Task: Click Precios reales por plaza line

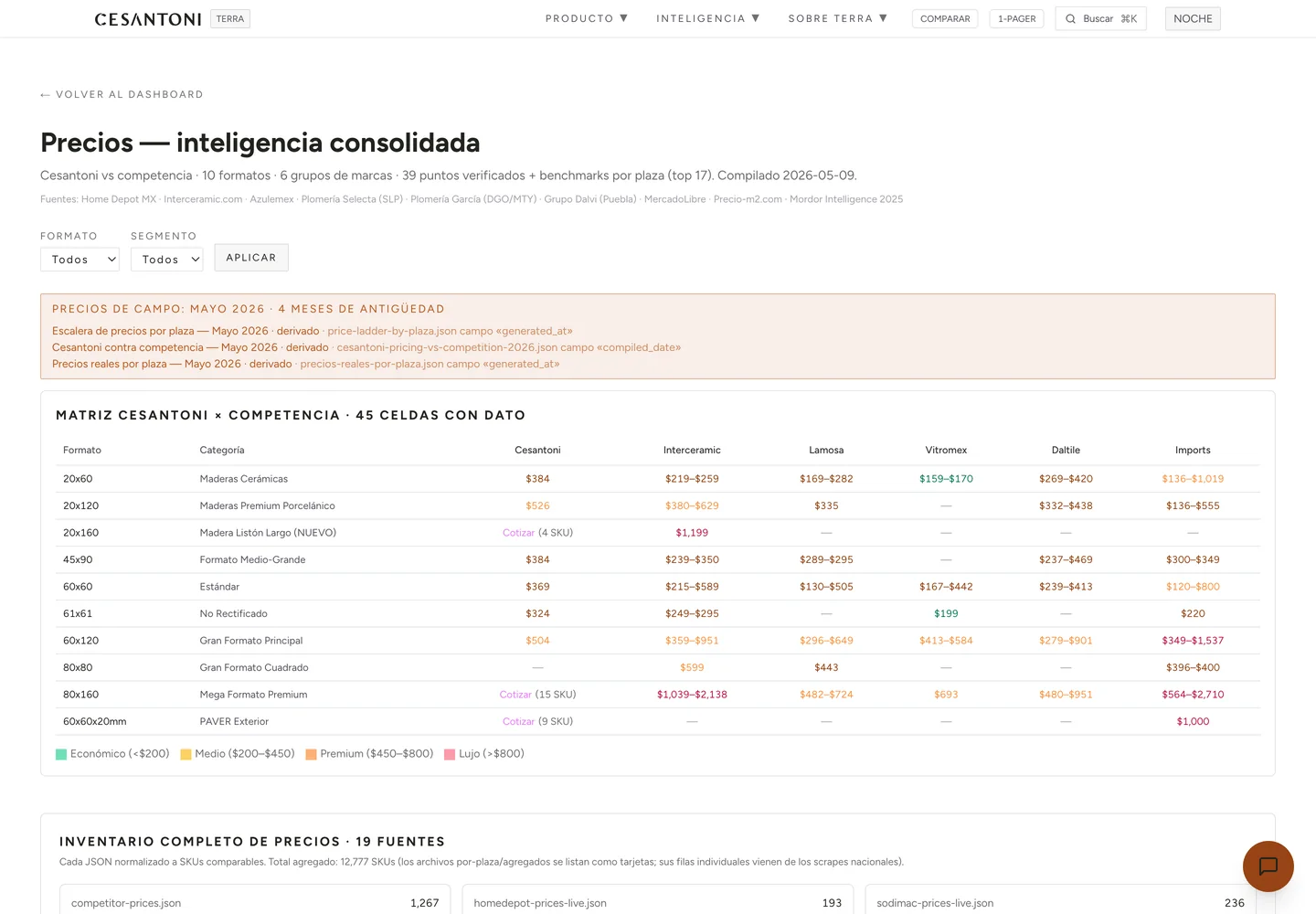Action: 306,365
